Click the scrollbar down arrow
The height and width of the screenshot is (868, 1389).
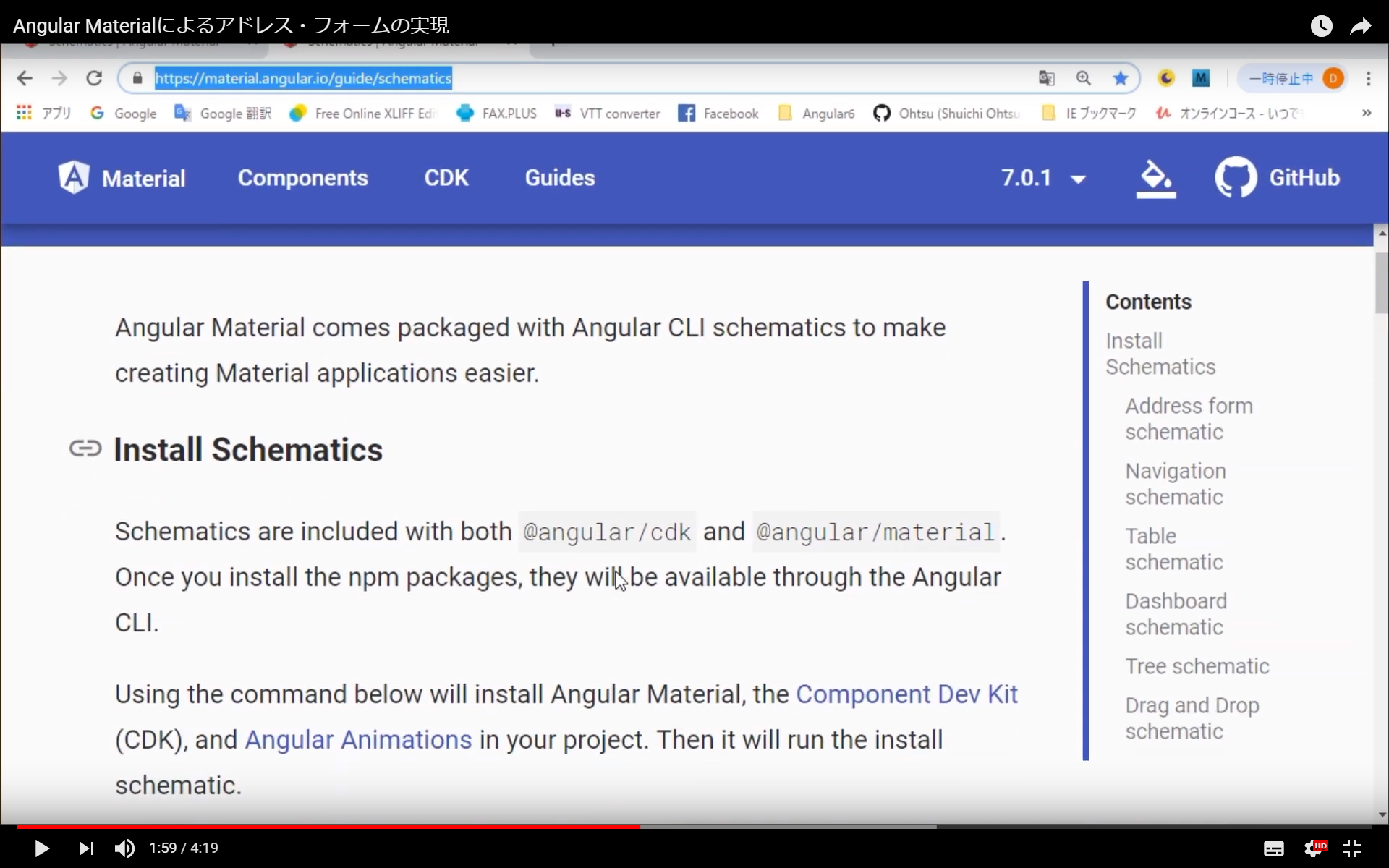(1382, 814)
